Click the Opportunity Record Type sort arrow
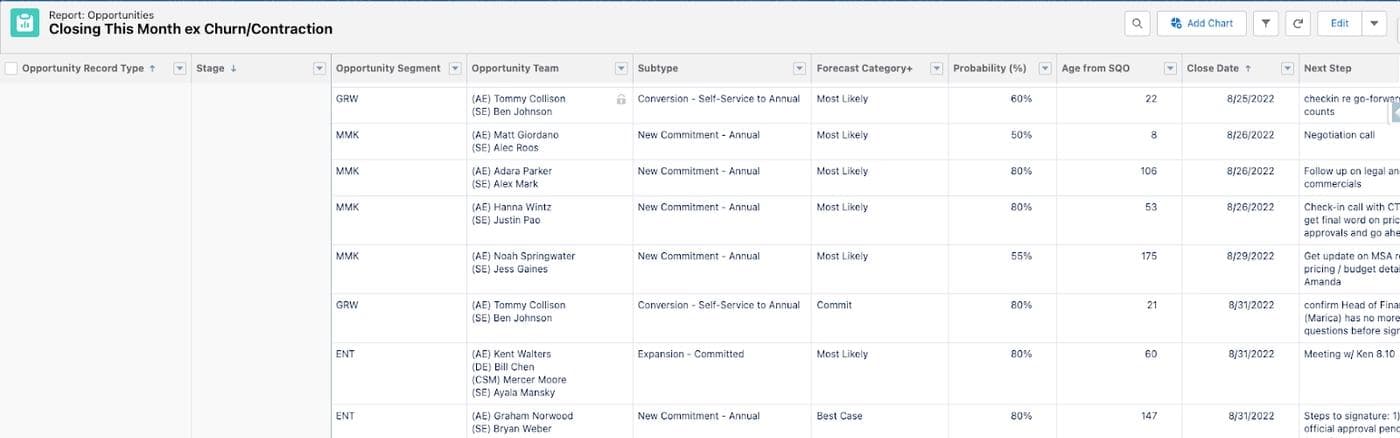1400x438 pixels. click(x=152, y=69)
